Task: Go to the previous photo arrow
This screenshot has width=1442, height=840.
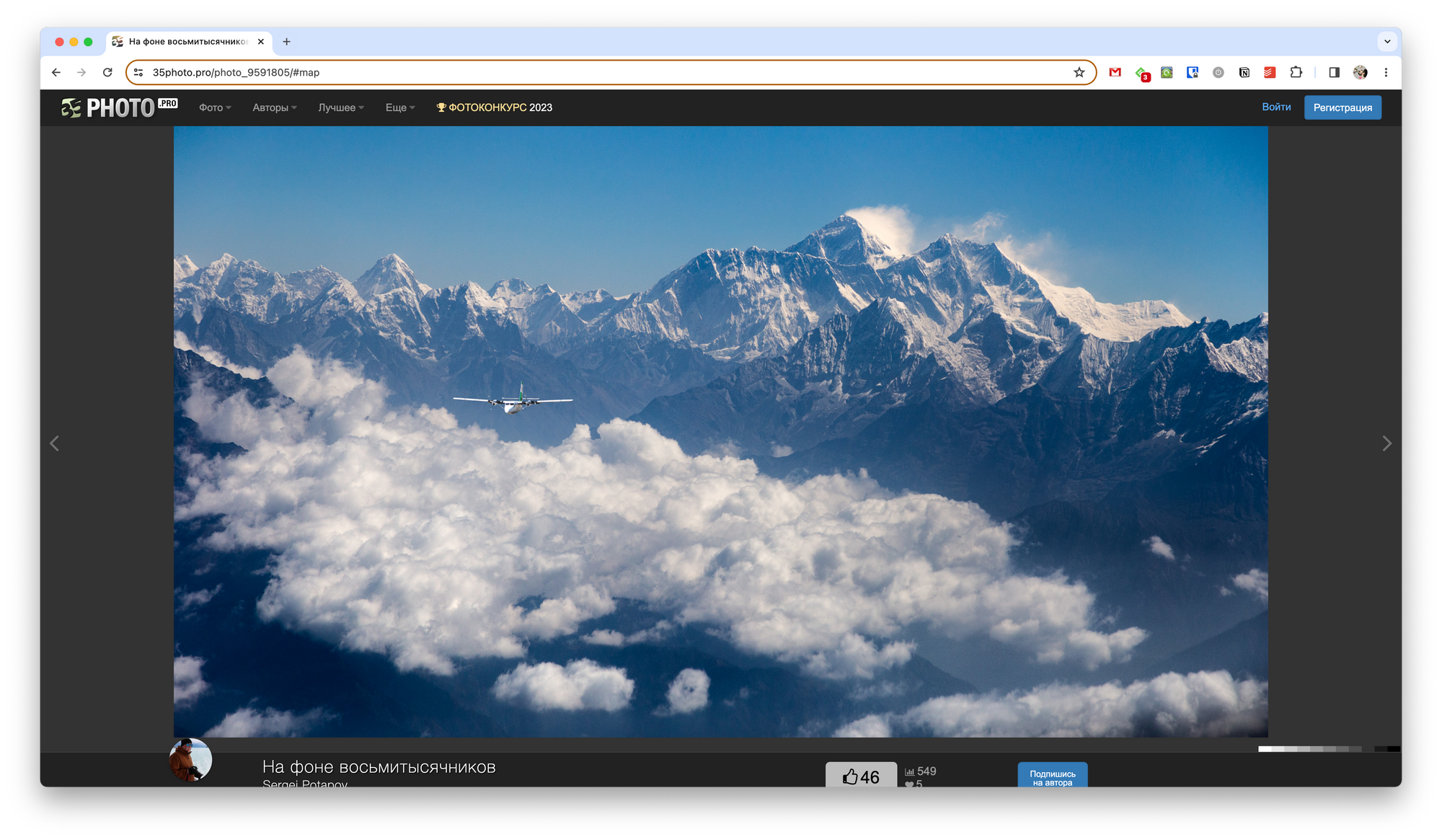Action: click(55, 443)
